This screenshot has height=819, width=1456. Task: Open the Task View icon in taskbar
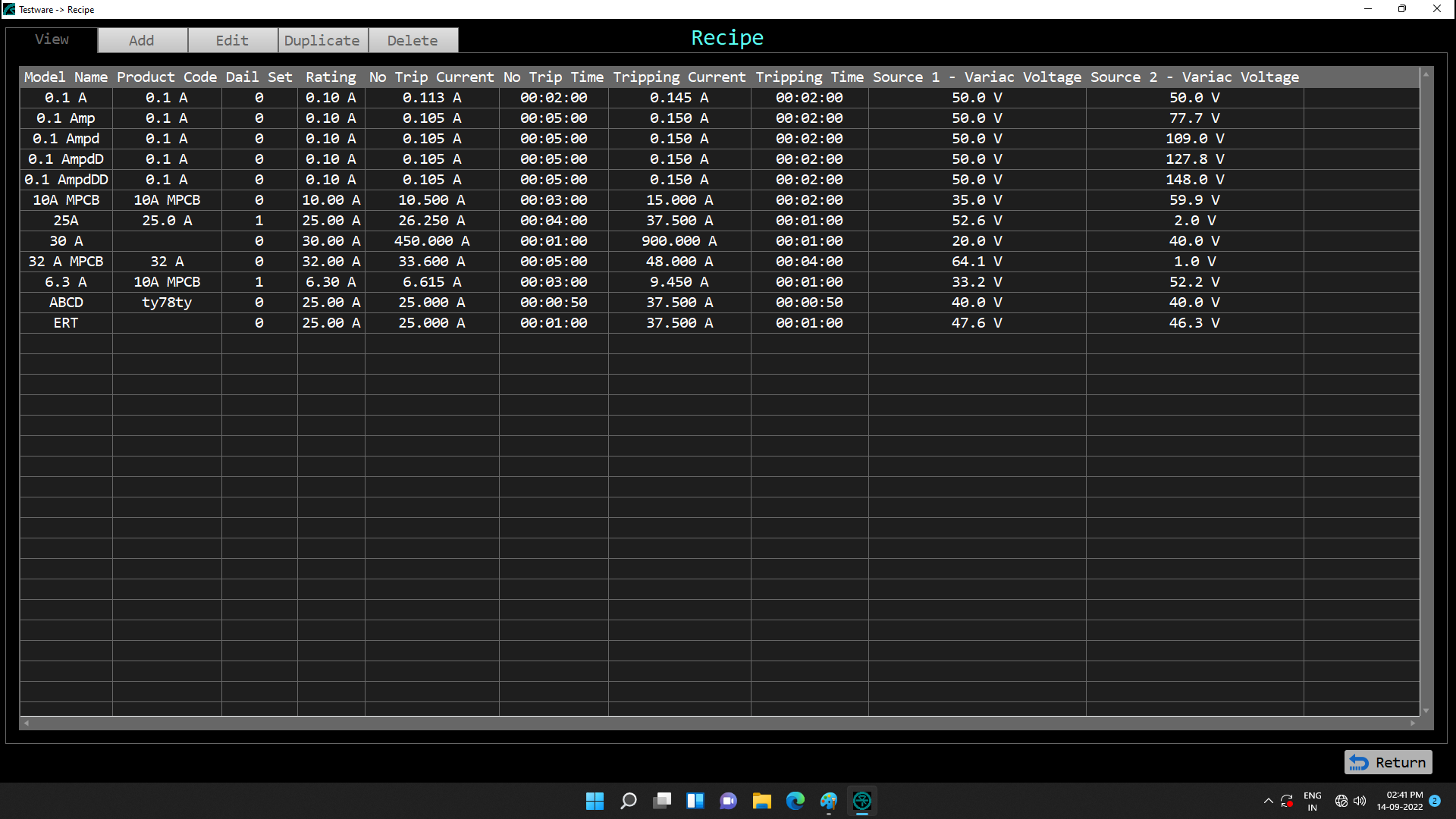[x=662, y=801]
